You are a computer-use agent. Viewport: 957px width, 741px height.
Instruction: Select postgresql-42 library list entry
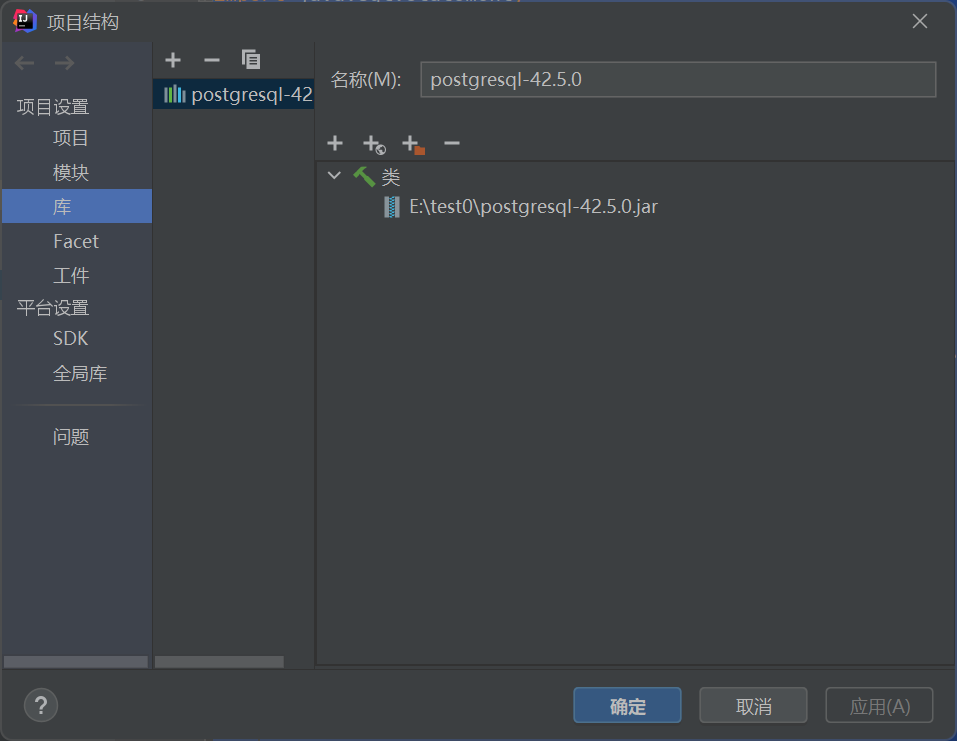[x=234, y=94]
